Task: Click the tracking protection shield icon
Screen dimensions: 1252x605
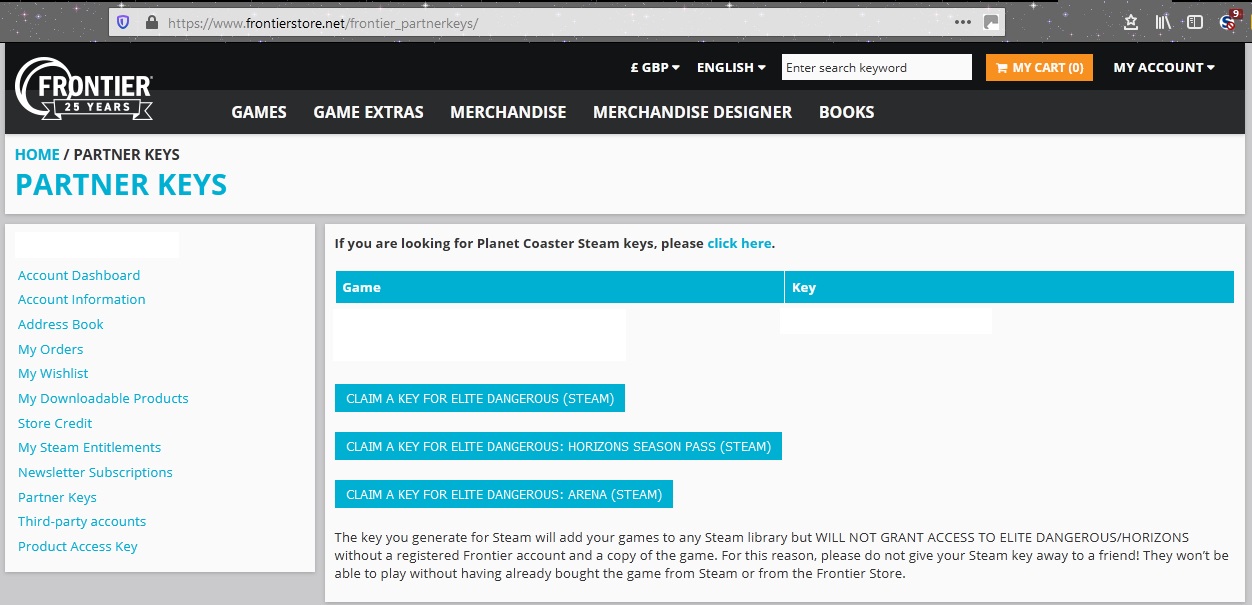Action: (x=124, y=22)
